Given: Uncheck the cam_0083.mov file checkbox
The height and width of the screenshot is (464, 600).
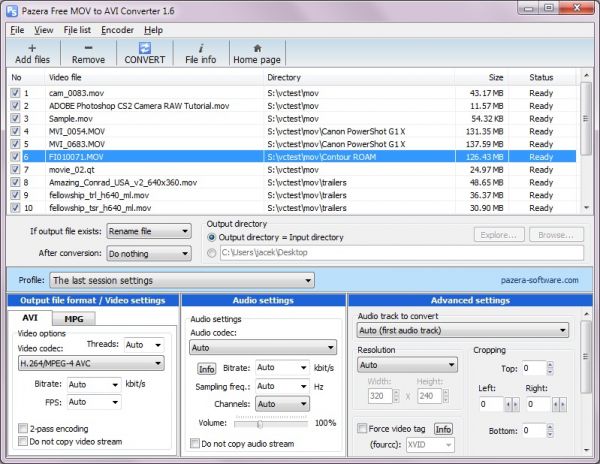Looking at the screenshot, I should click(x=14, y=93).
